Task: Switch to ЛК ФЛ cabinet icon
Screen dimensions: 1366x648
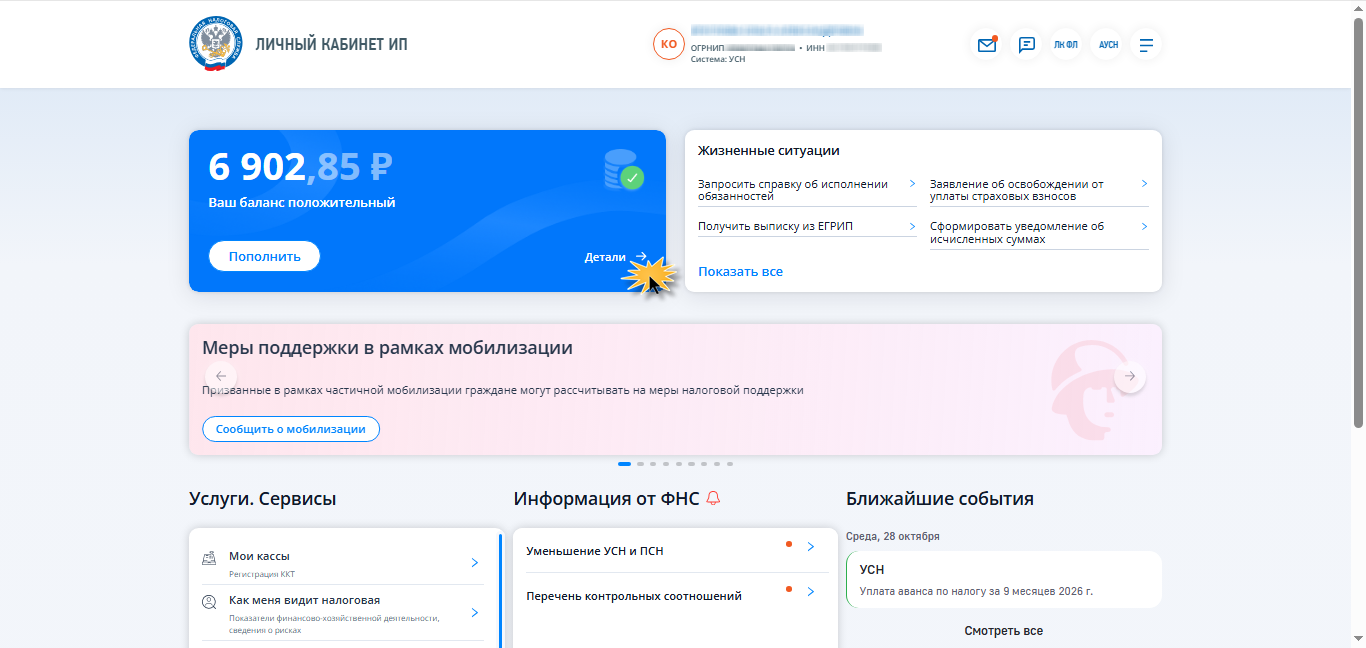Action: 1066,45
